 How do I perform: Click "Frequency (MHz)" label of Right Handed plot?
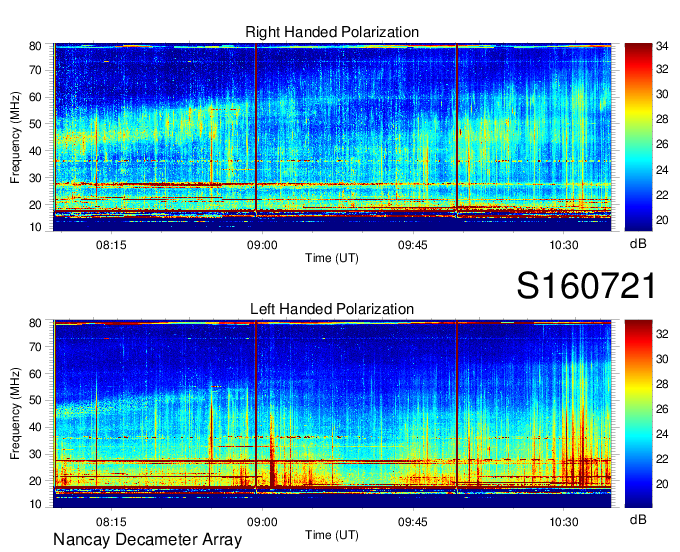click(15, 137)
